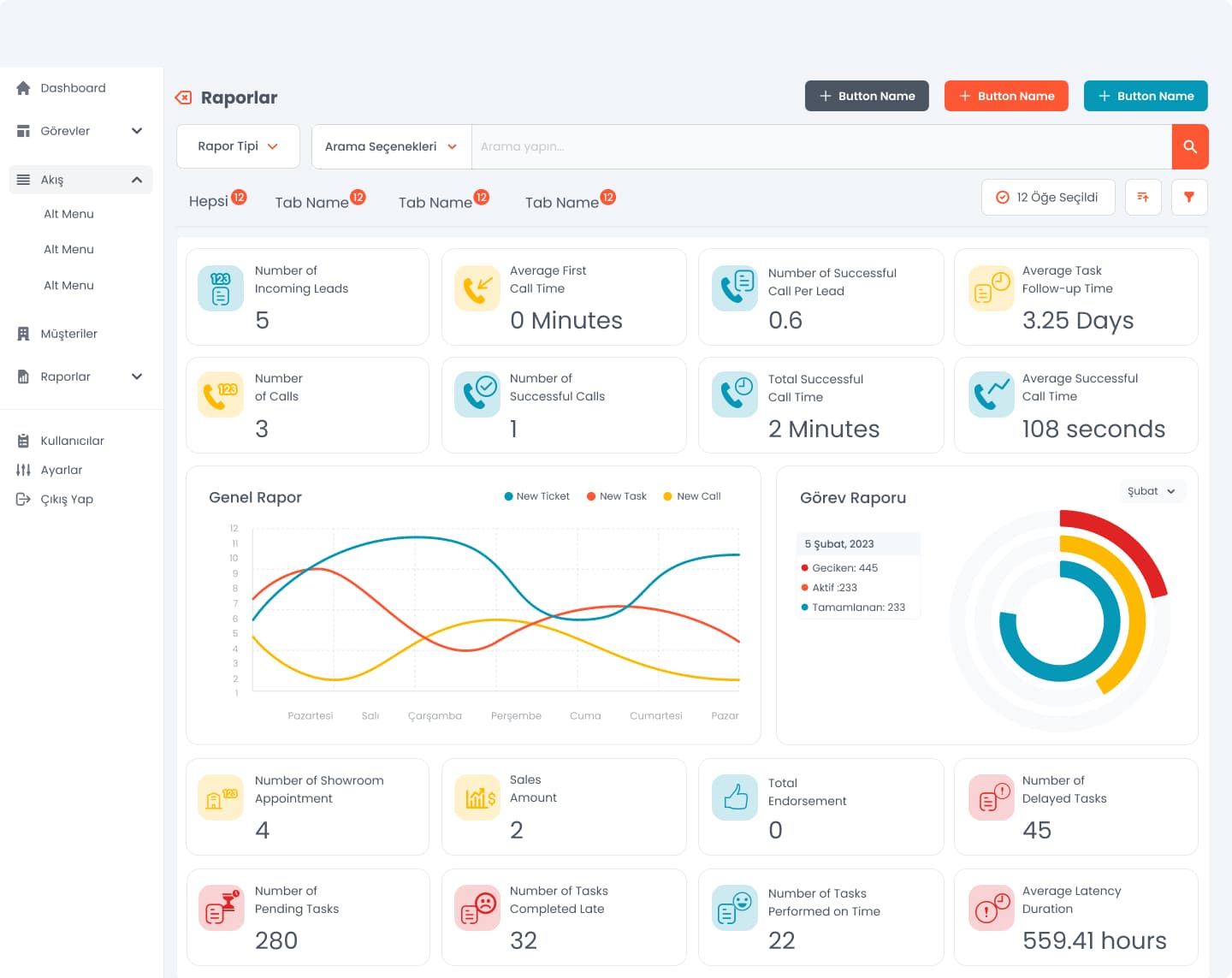Click the Tasks Performed on Time icon
The width and height of the screenshot is (1232, 978).
click(735, 908)
